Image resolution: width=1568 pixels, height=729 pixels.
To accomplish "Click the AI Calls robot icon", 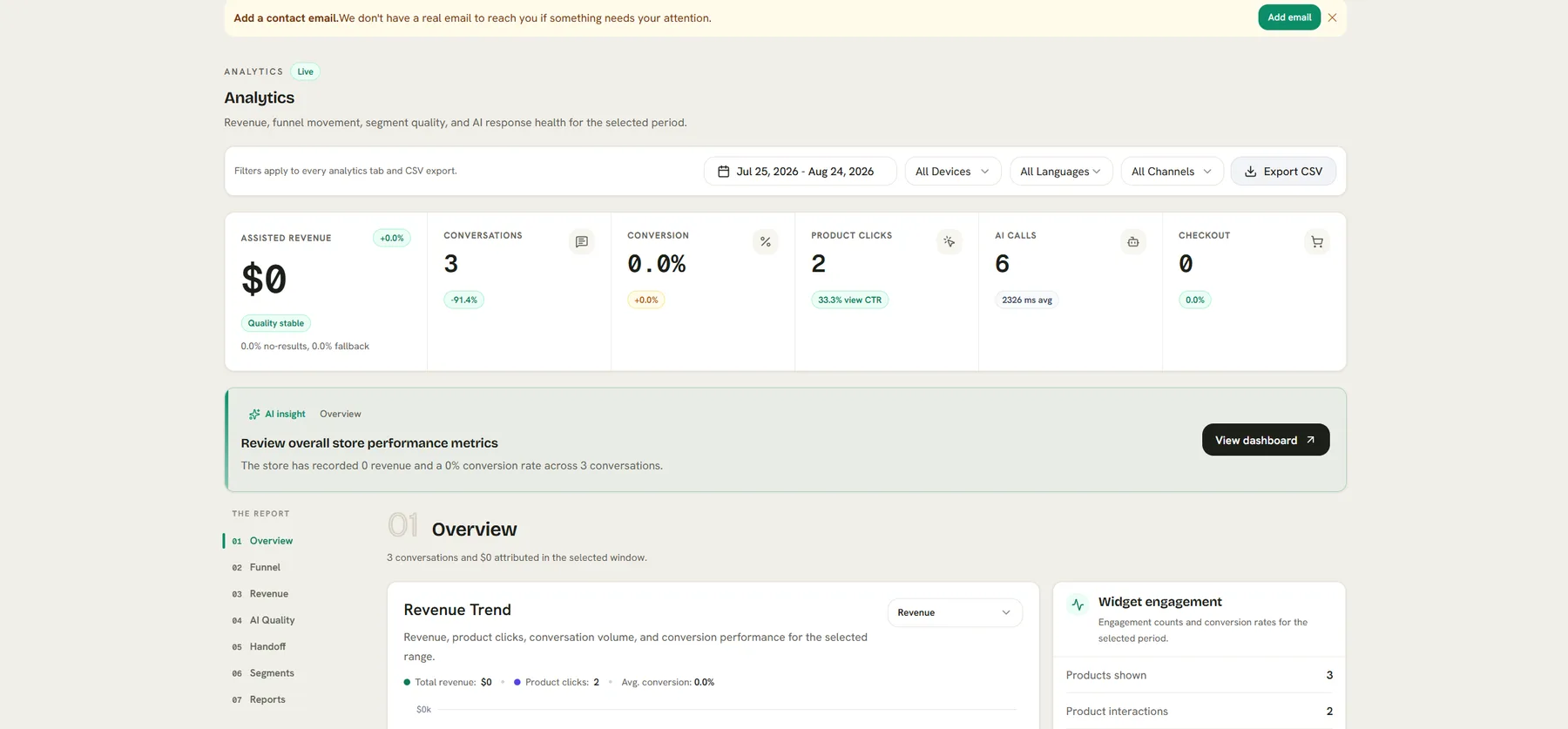I will (x=1133, y=242).
